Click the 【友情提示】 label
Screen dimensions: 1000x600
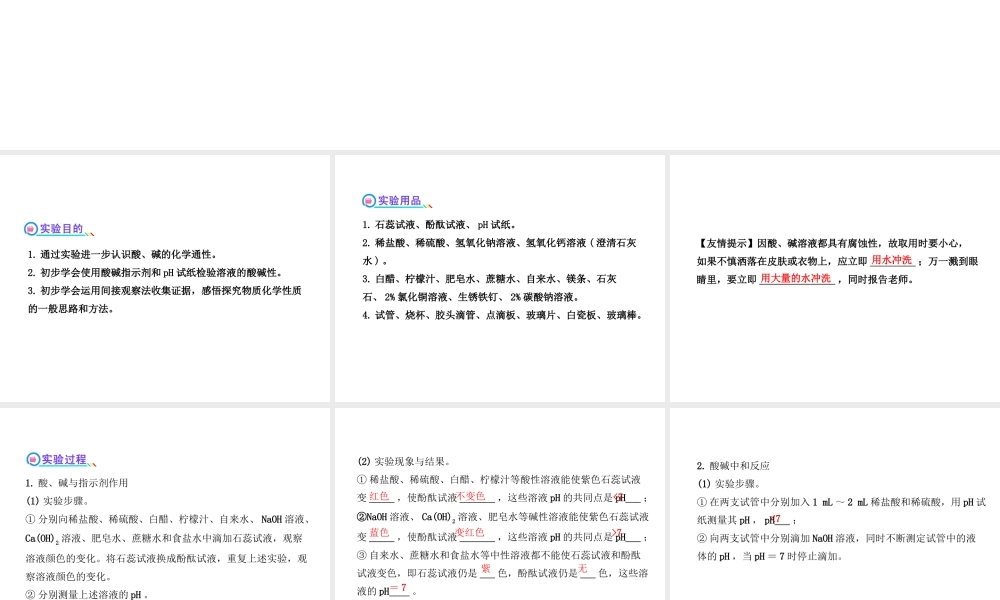pos(726,244)
